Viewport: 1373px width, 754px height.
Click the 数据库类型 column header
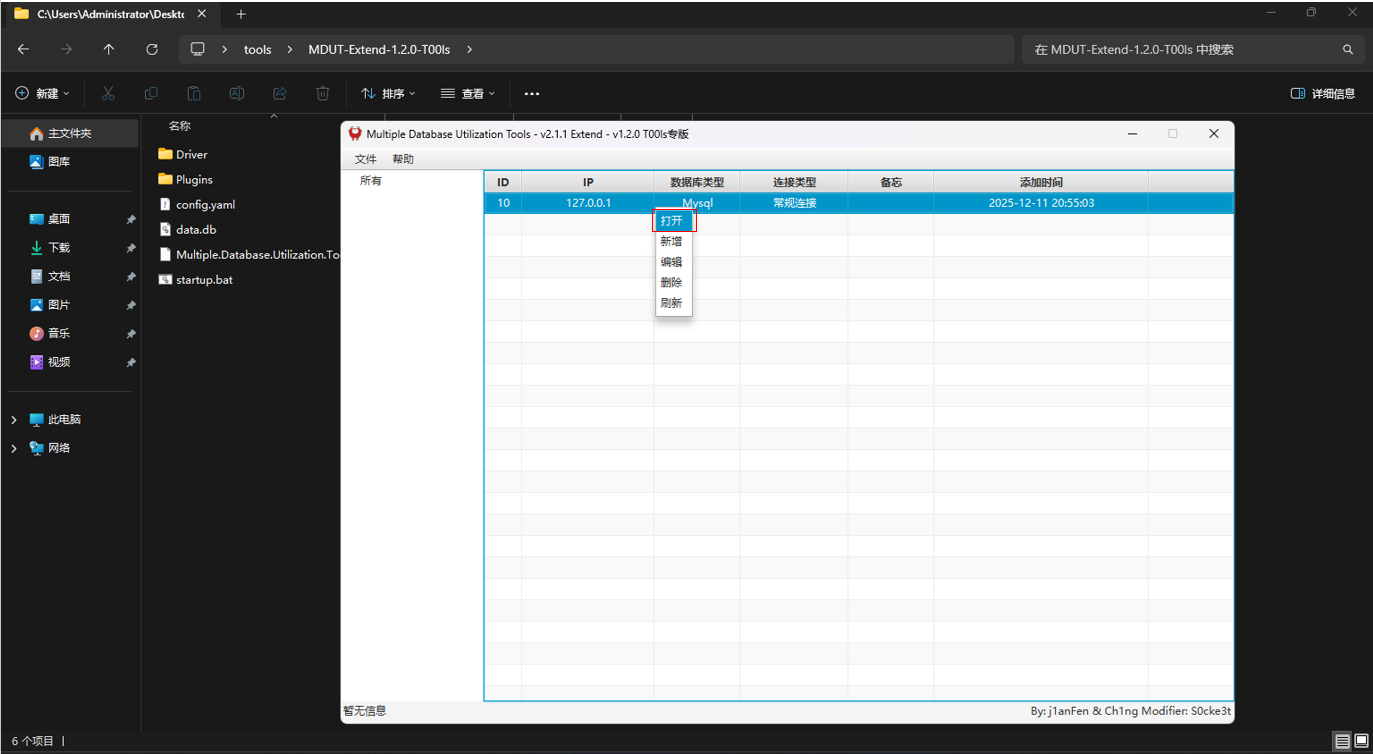pyautogui.click(x=697, y=182)
